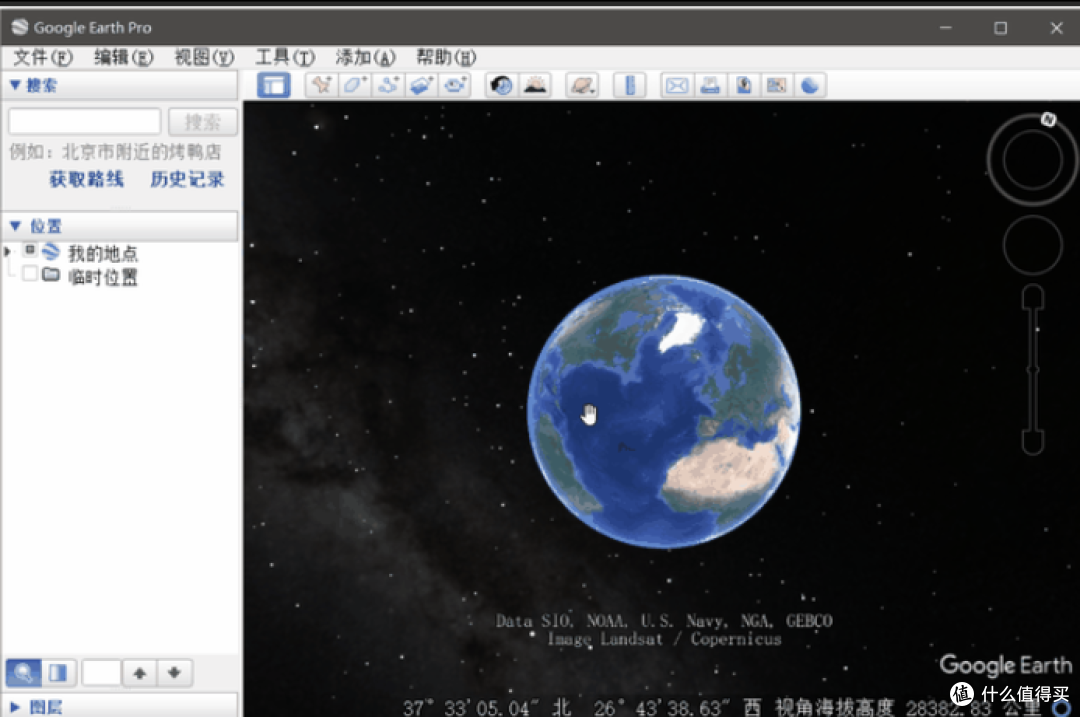The height and width of the screenshot is (717, 1080).
Task: Open the 获取路线 link
Action: tap(86, 180)
